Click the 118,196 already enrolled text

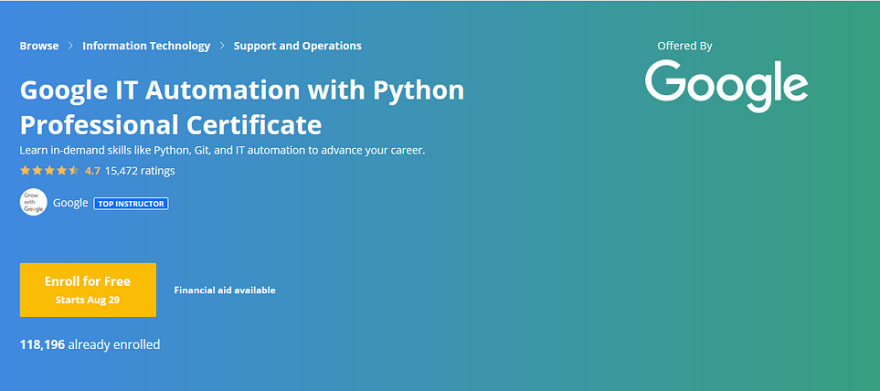click(90, 344)
